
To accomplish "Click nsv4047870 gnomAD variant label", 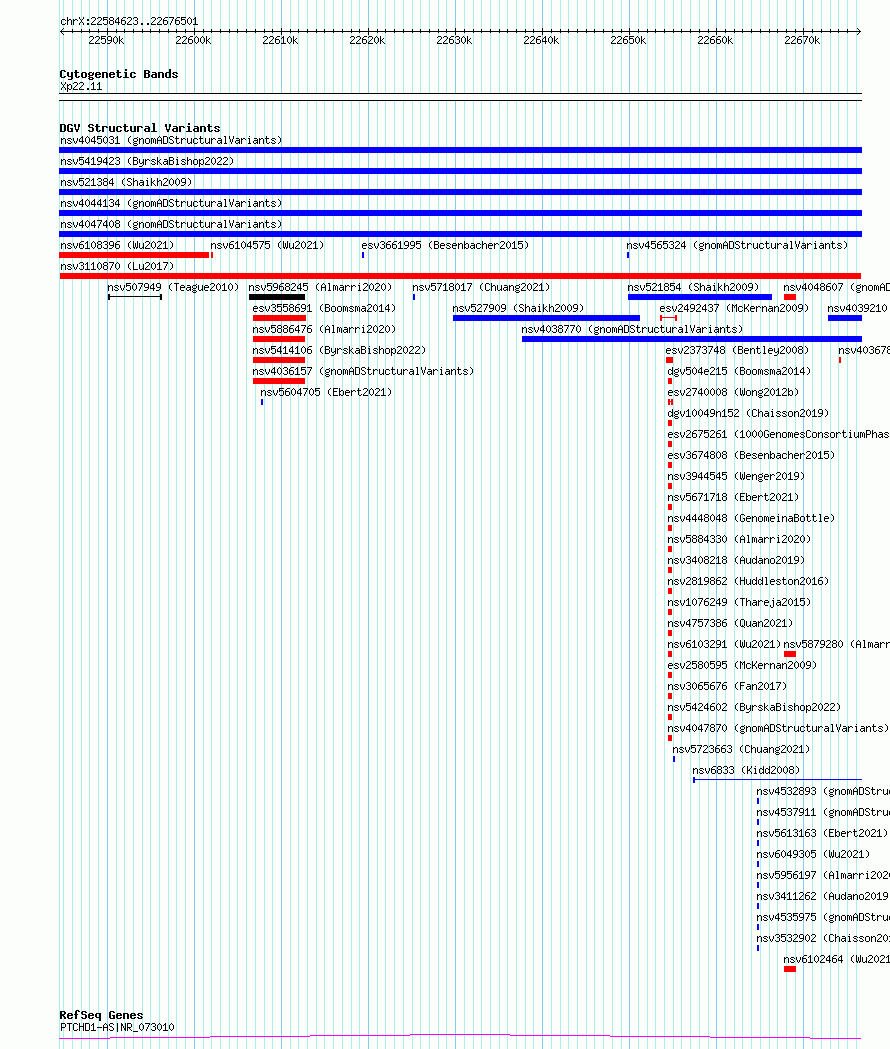I will (778, 728).
